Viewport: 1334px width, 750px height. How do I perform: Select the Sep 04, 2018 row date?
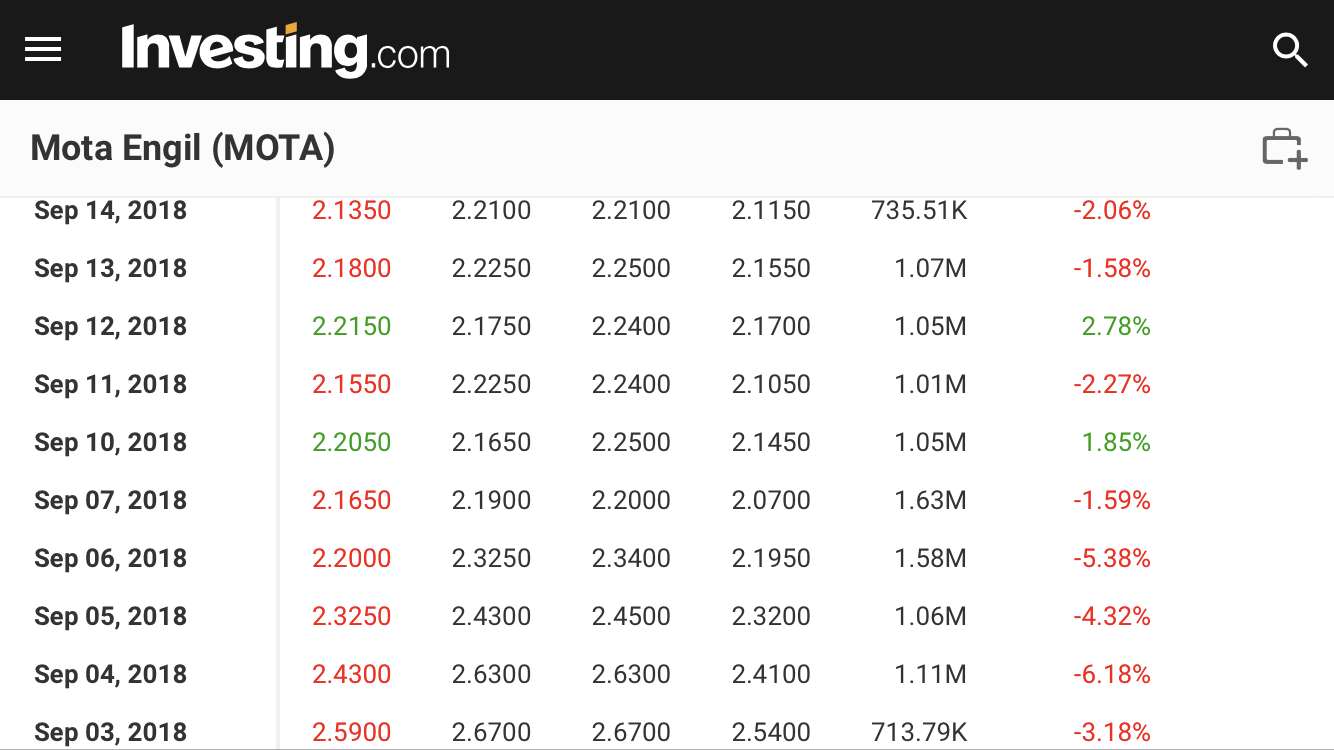coord(110,675)
